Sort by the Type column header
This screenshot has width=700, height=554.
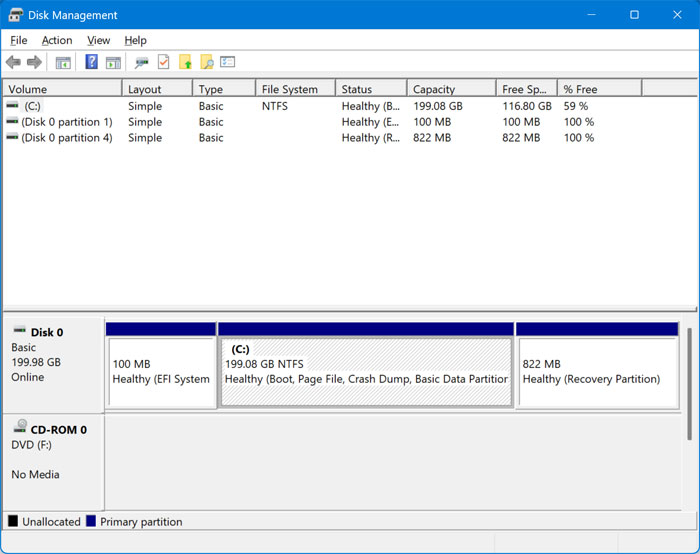tap(224, 89)
